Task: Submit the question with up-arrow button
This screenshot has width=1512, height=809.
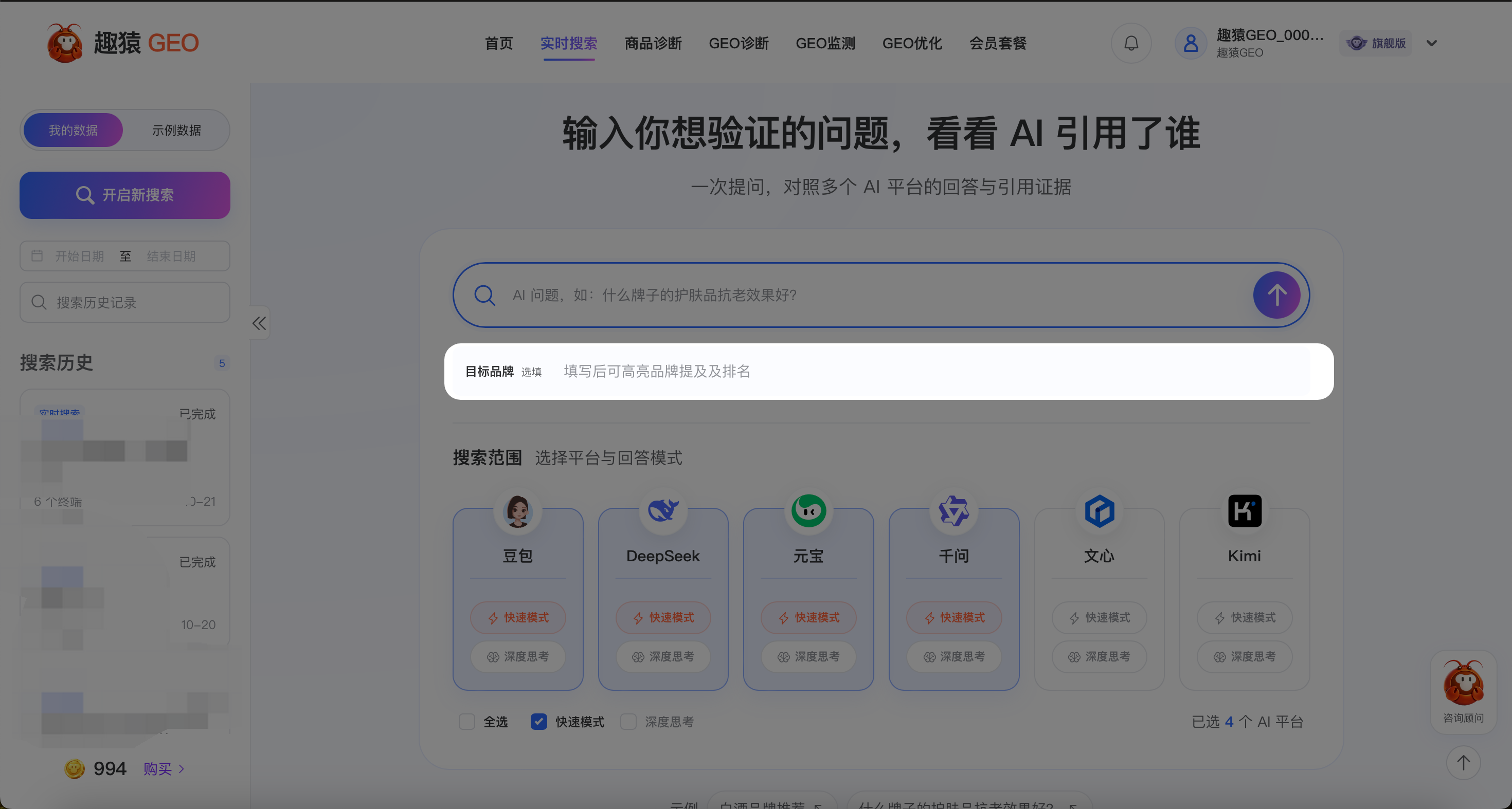Action: click(1276, 295)
